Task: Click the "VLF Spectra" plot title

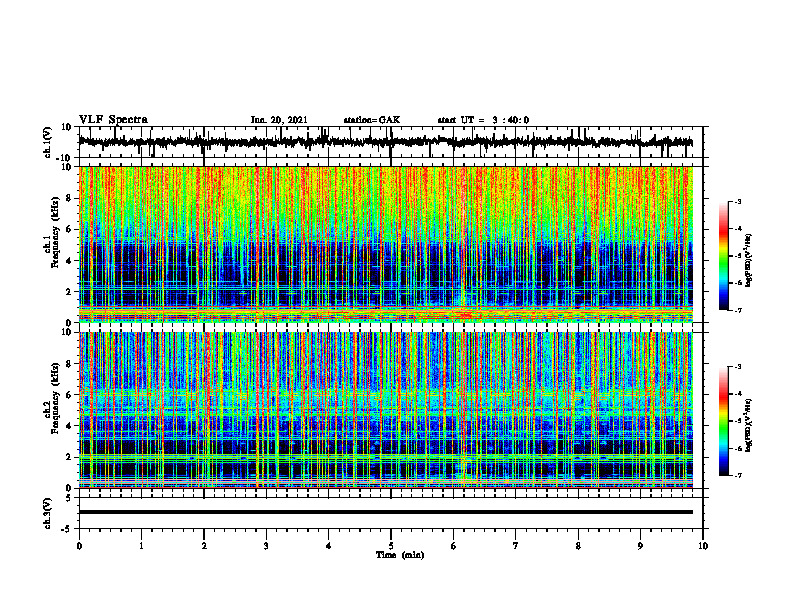Action: point(113,120)
